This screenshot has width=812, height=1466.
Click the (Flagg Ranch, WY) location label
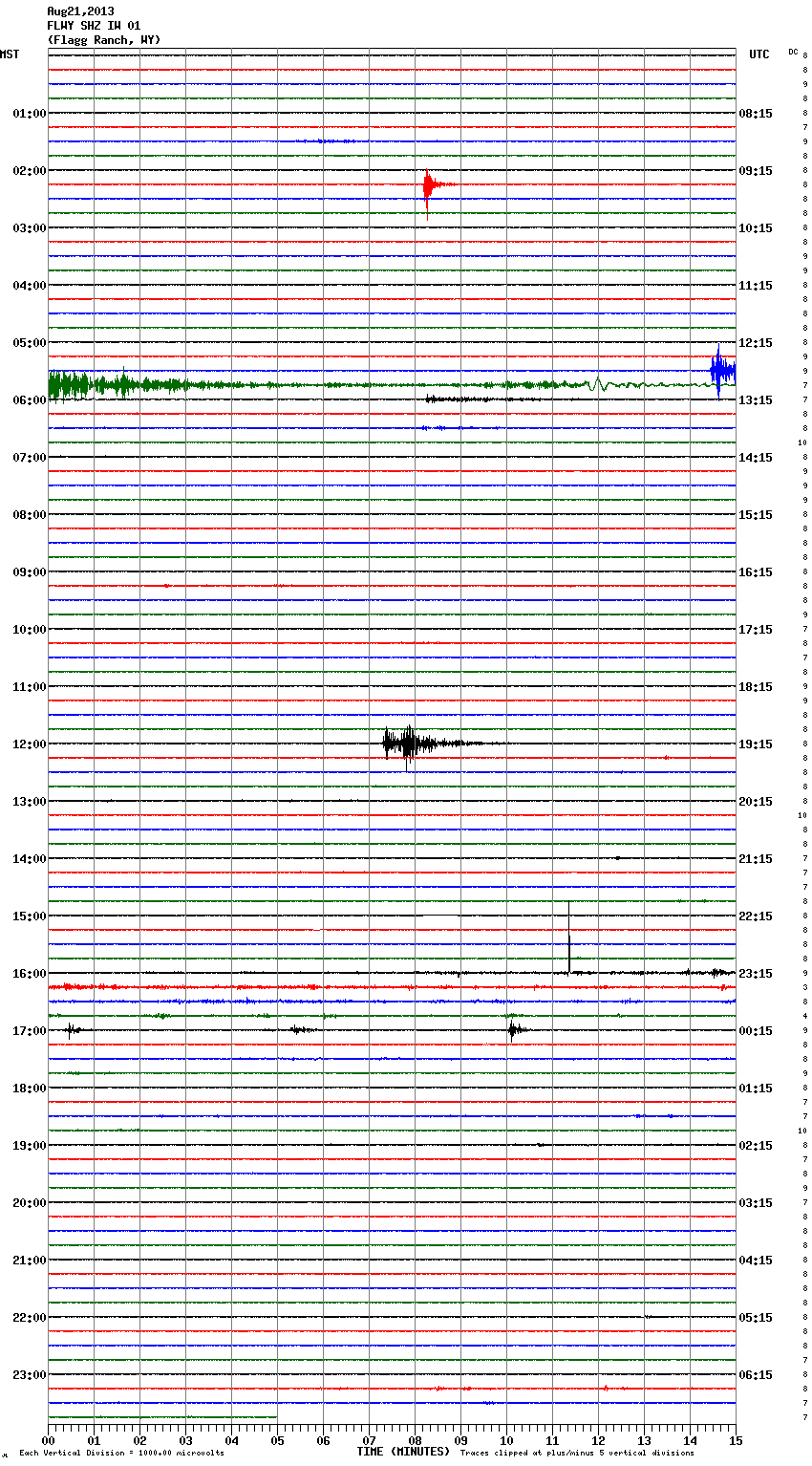(104, 40)
